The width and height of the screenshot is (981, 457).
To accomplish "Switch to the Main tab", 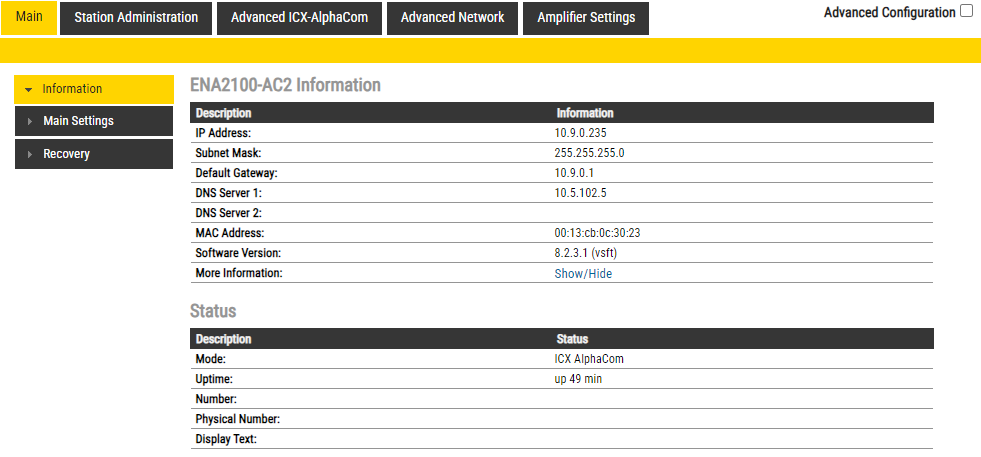I will coord(30,18).
